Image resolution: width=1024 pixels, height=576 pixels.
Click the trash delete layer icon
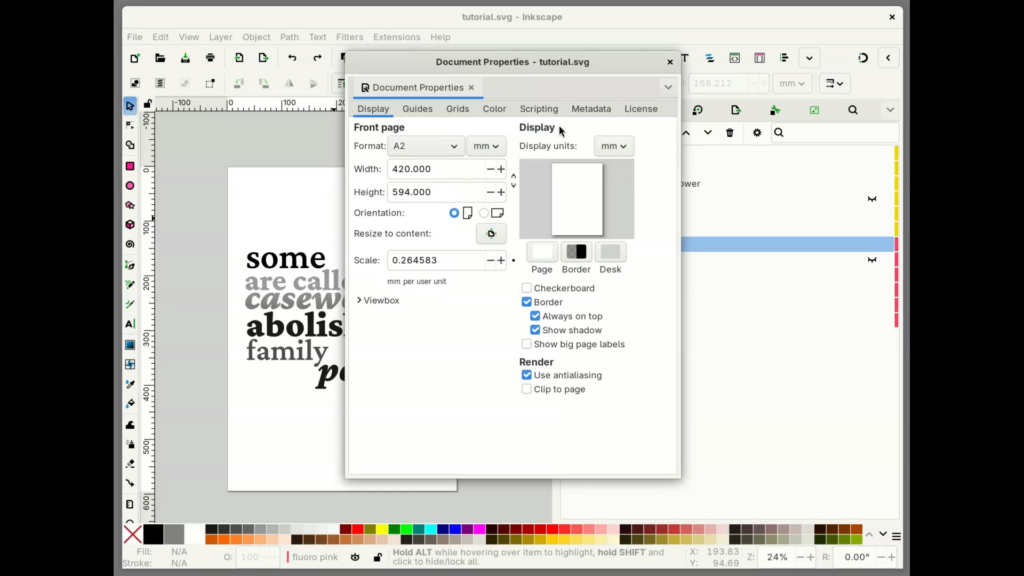(730, 132)
